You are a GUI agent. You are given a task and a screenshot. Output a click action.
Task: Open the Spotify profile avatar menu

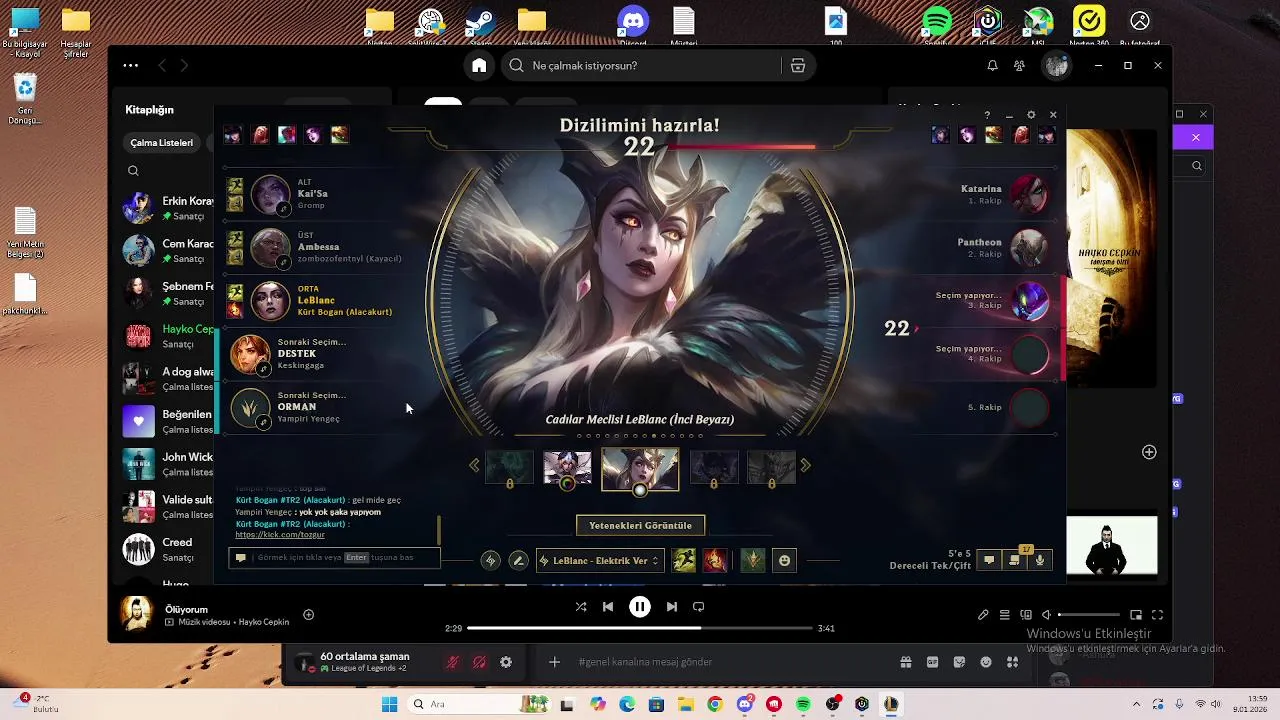pos(1056,65)
